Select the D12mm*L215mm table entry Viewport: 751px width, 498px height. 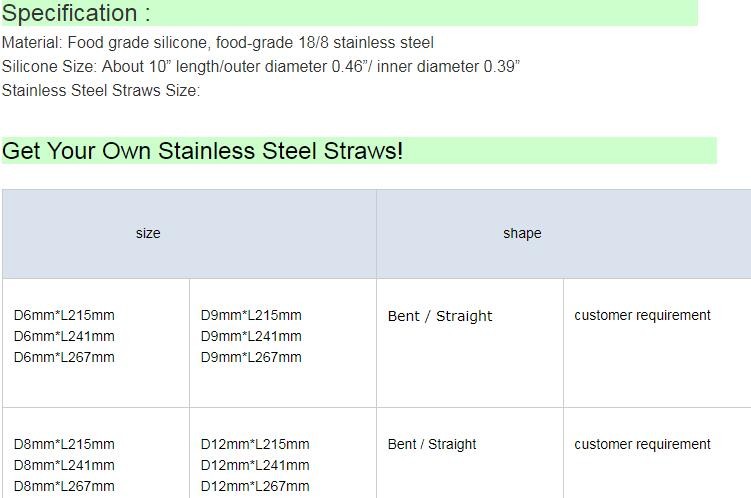(x=255, y=444)
